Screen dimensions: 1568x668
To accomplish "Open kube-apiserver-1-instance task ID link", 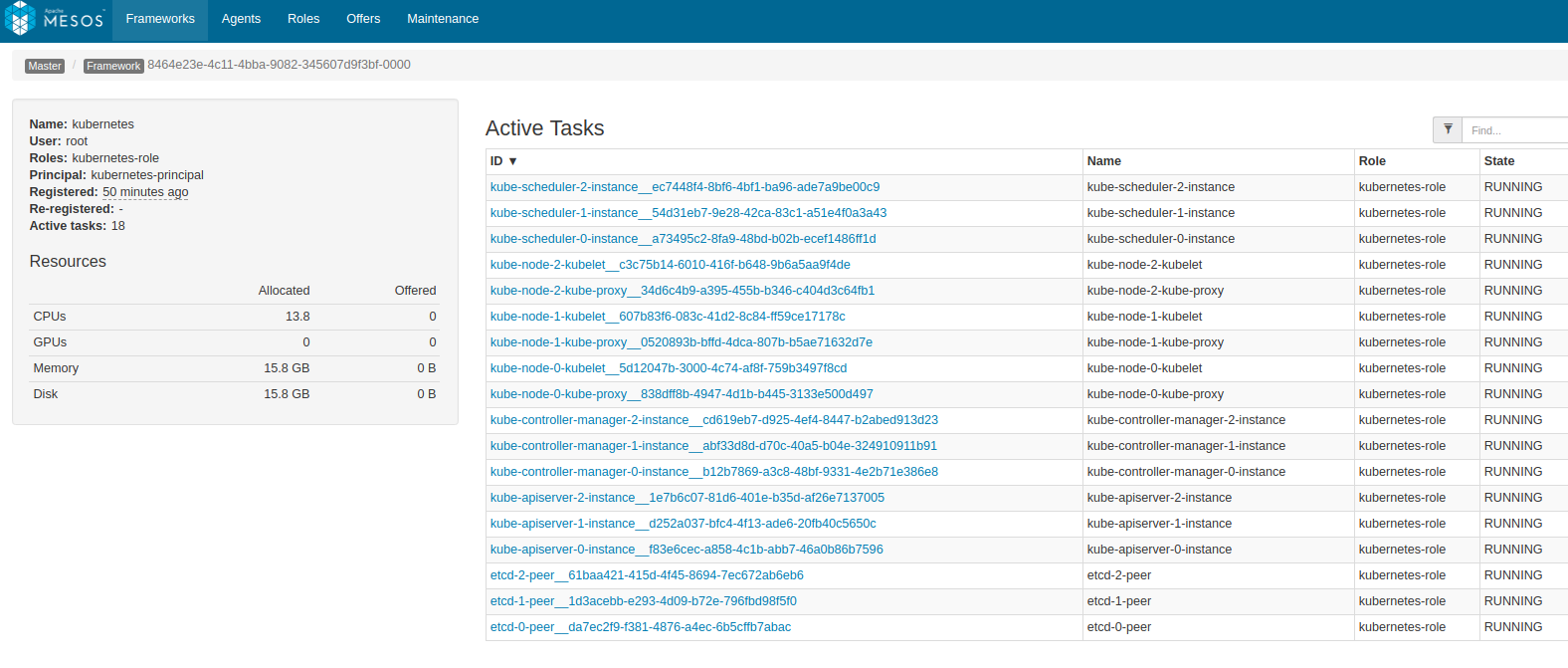I will click(684, 524).
